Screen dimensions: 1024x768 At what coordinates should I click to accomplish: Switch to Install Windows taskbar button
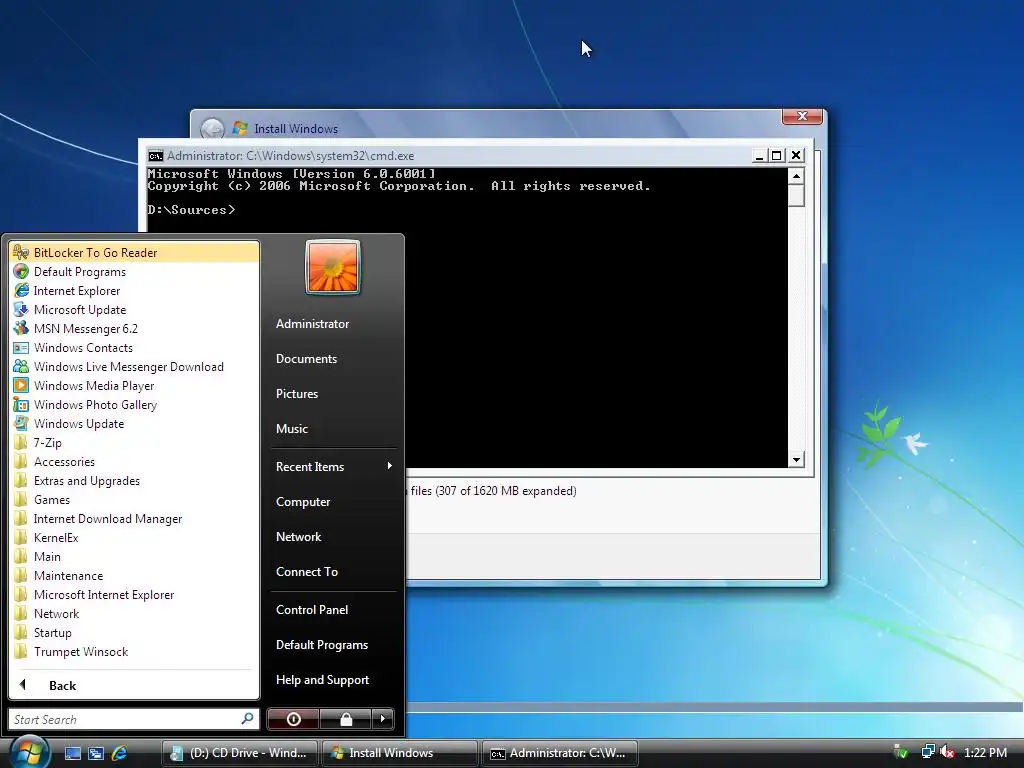399,753
